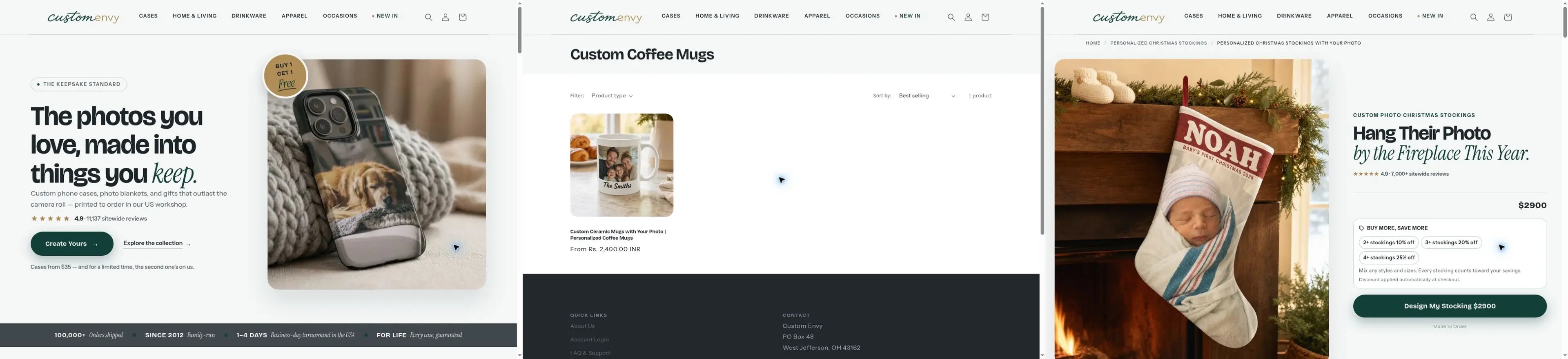Expand the Product type filter

(612, 96)
